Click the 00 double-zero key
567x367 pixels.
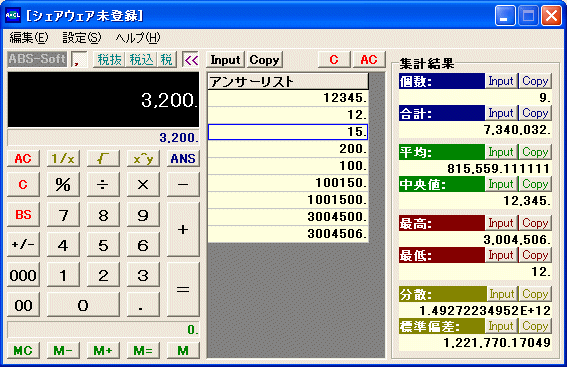(x=23, y=305)
